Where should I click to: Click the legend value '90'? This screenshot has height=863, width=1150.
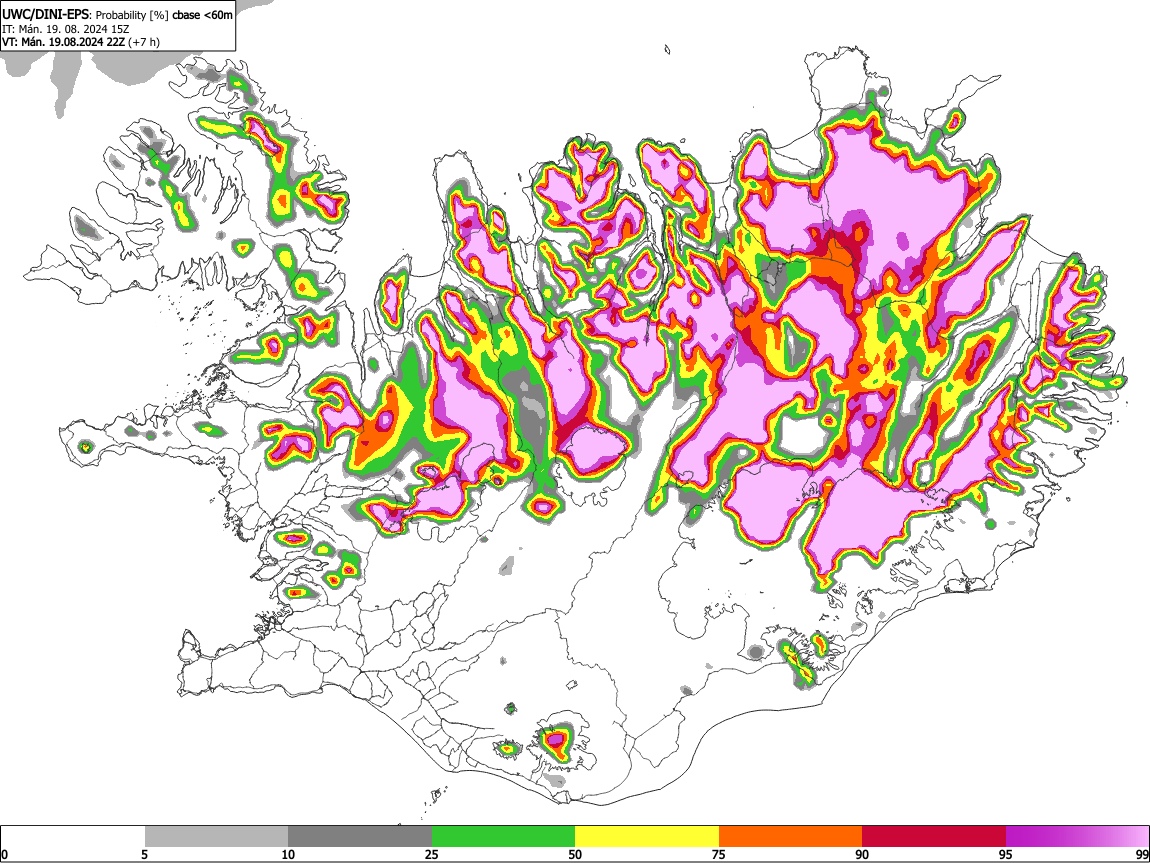(x=862, y=854)
